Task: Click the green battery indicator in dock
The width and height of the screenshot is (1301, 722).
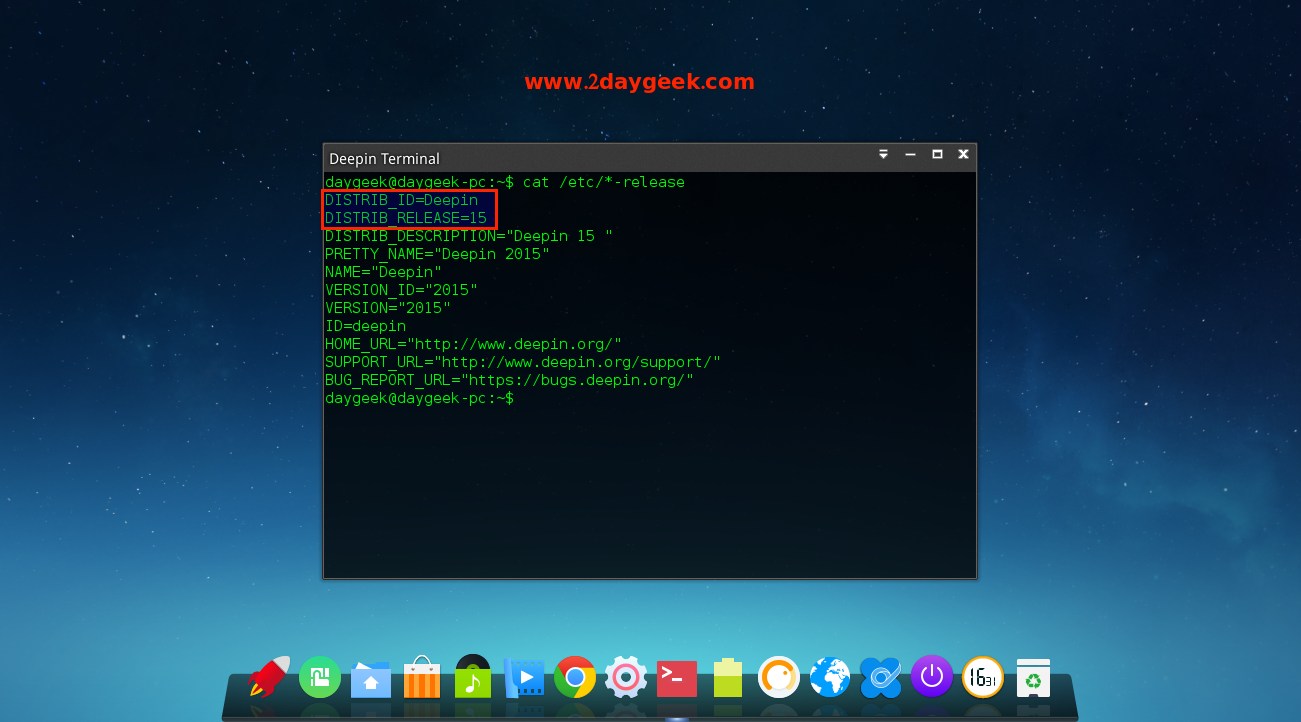Action: [728, 678]
